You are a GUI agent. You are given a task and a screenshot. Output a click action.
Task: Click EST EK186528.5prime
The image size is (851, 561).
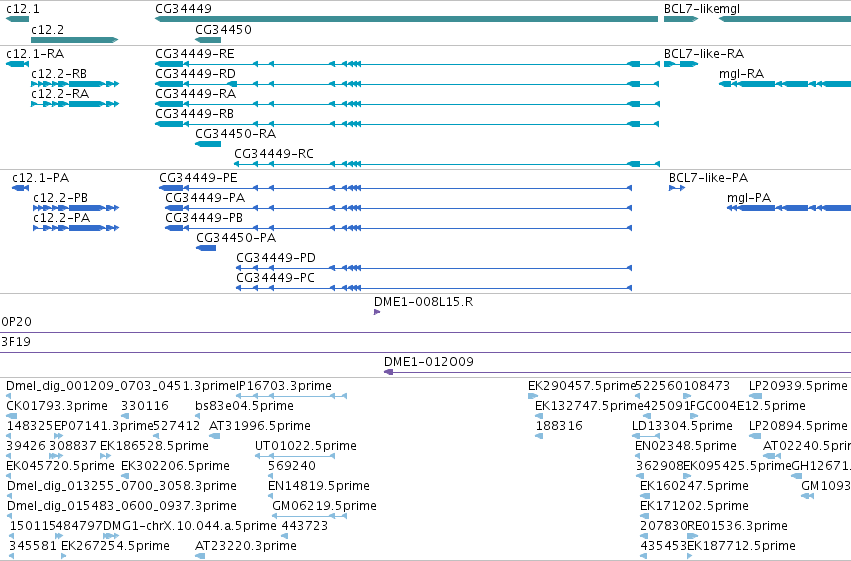(105, 456)
